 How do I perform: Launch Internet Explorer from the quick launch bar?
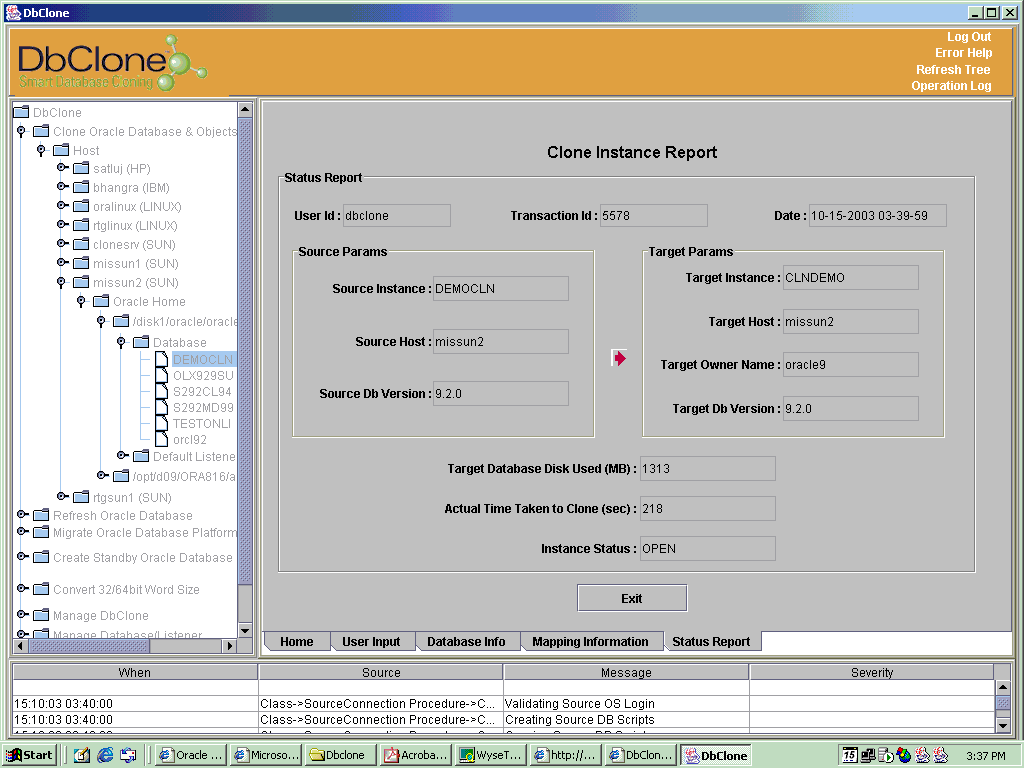pos(105,755)
